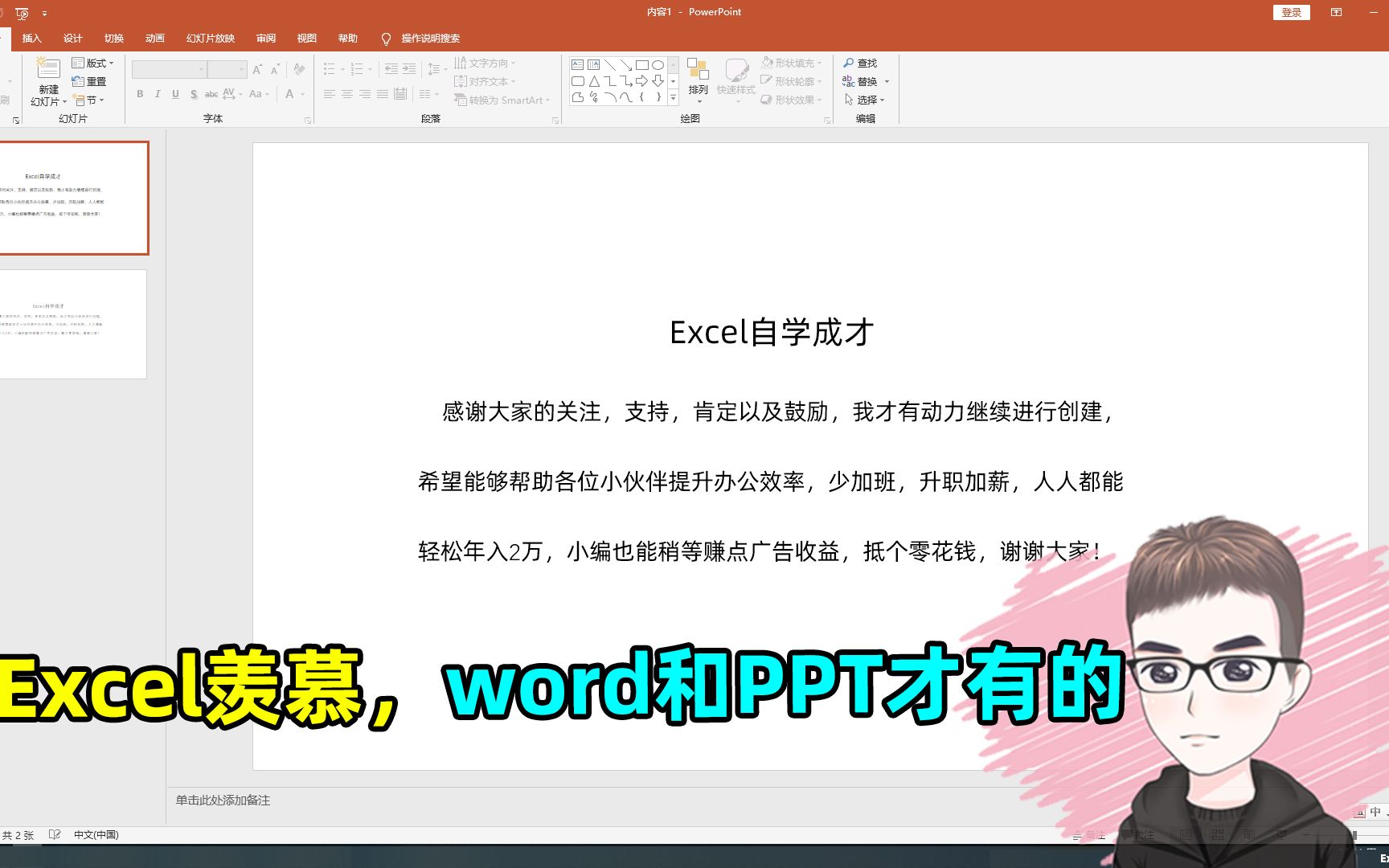Viewport: 1389px width, 868px height.
Task: Open the 版式 (Layout) dropdown
Action: click(x=95, y=63)
